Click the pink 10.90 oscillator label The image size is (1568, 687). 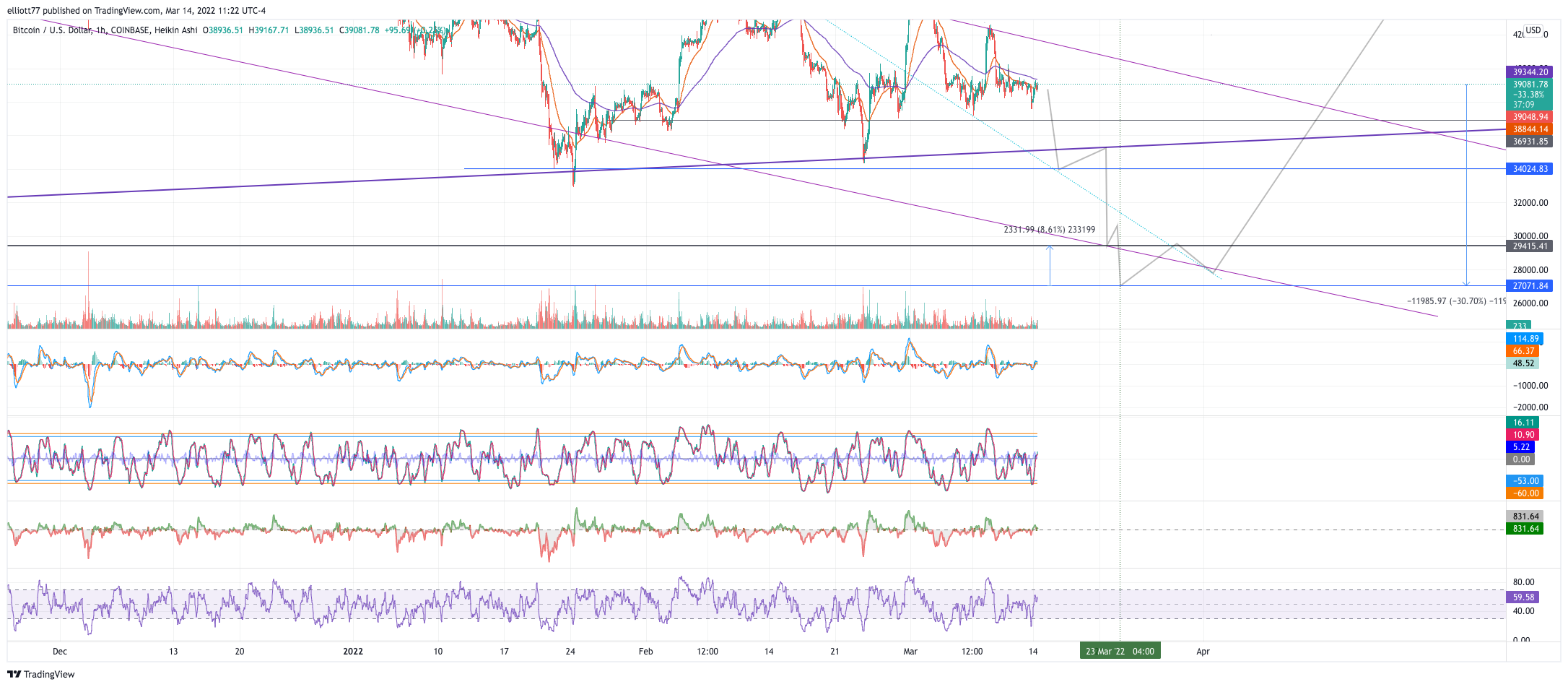click(x=1523, y=435)
